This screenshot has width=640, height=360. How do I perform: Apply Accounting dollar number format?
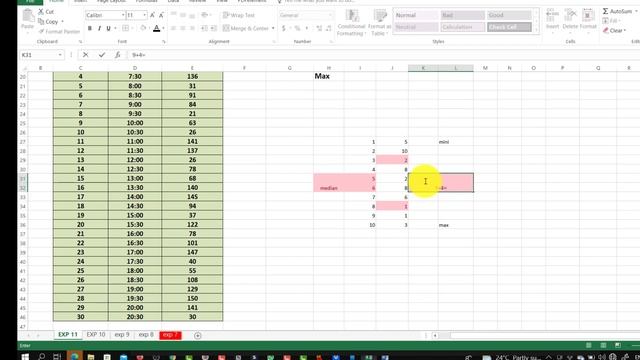pyautogui.click(x=284, y=28)
